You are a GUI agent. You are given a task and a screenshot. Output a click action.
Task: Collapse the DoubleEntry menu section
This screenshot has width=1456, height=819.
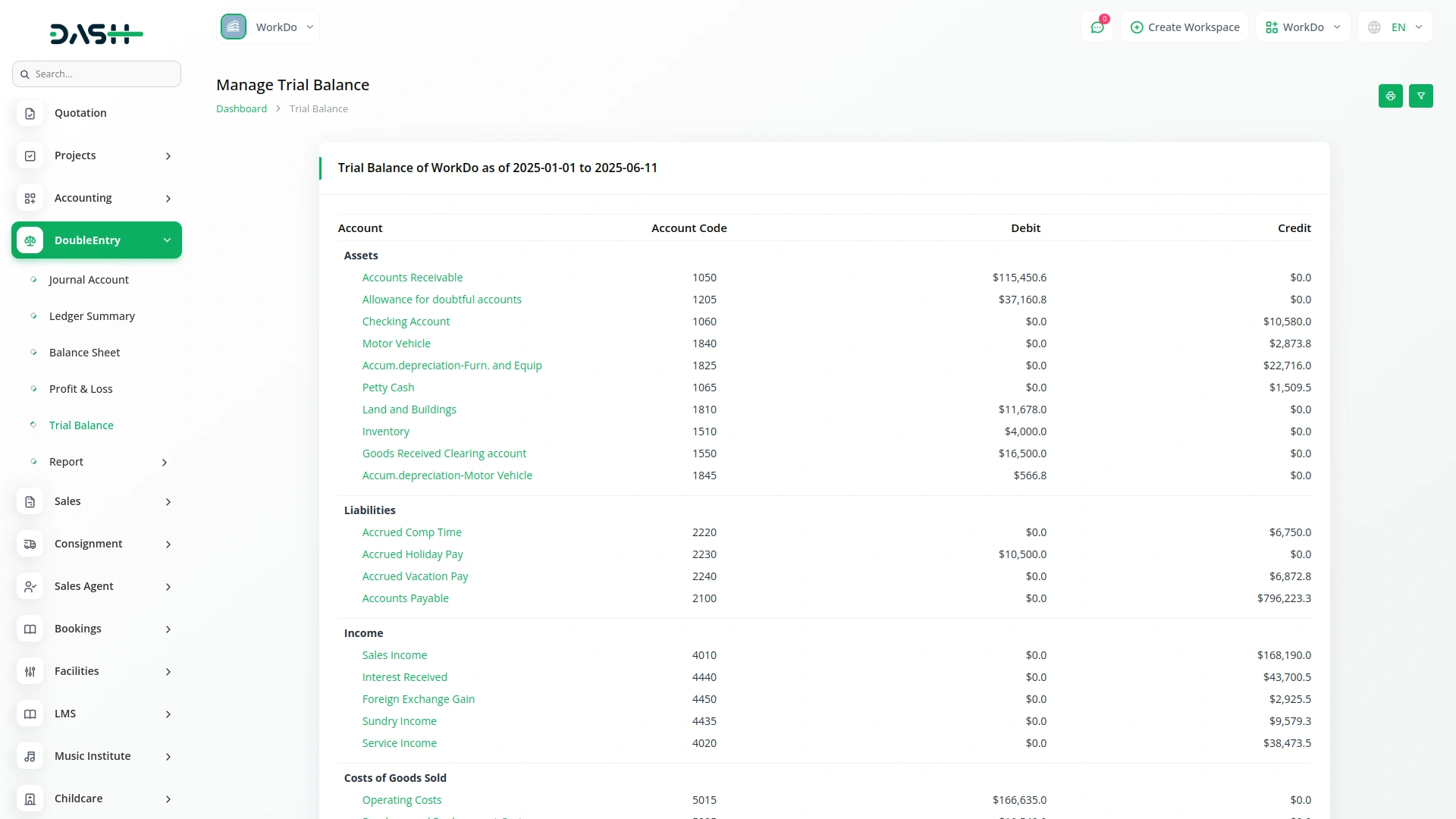click(x=167, y=240)
